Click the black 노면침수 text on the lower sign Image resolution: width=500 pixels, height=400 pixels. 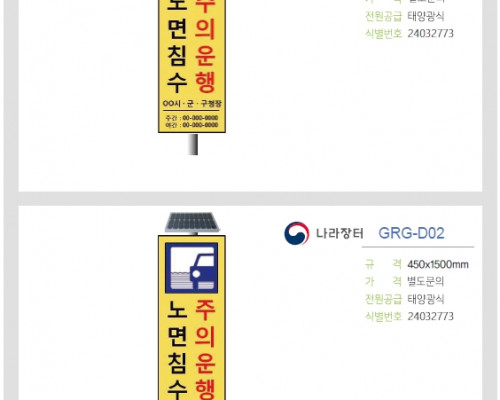tap(177, 350)
